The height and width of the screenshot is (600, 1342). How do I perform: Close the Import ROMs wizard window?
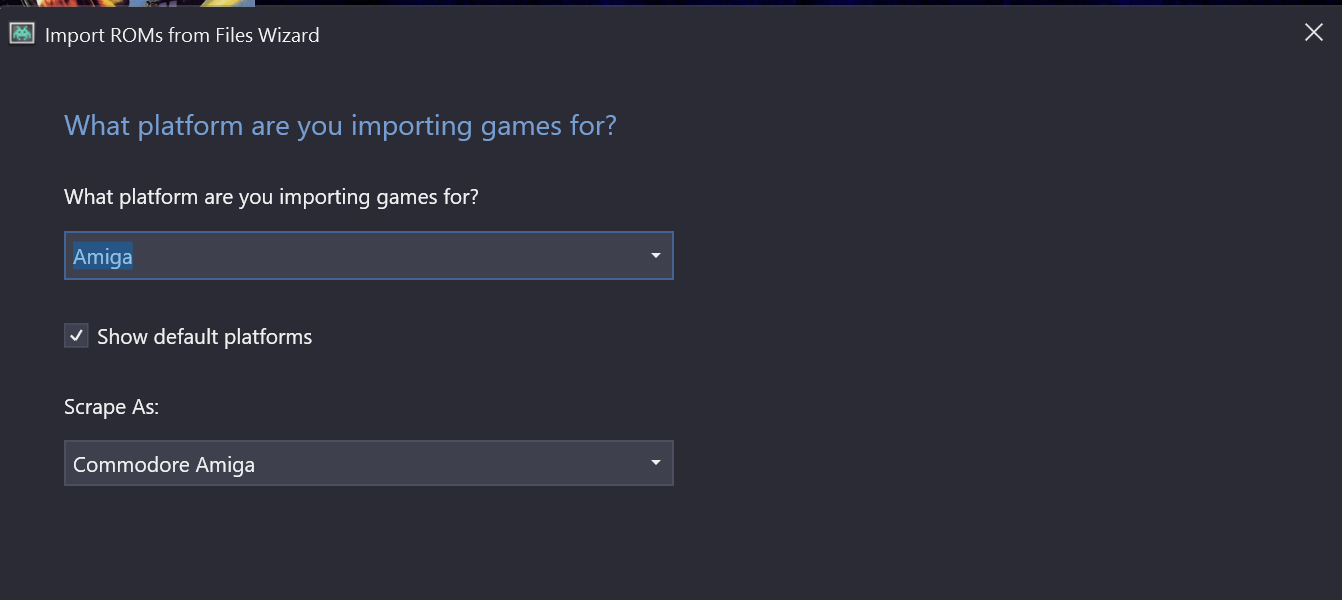(x=1313, y=33)
